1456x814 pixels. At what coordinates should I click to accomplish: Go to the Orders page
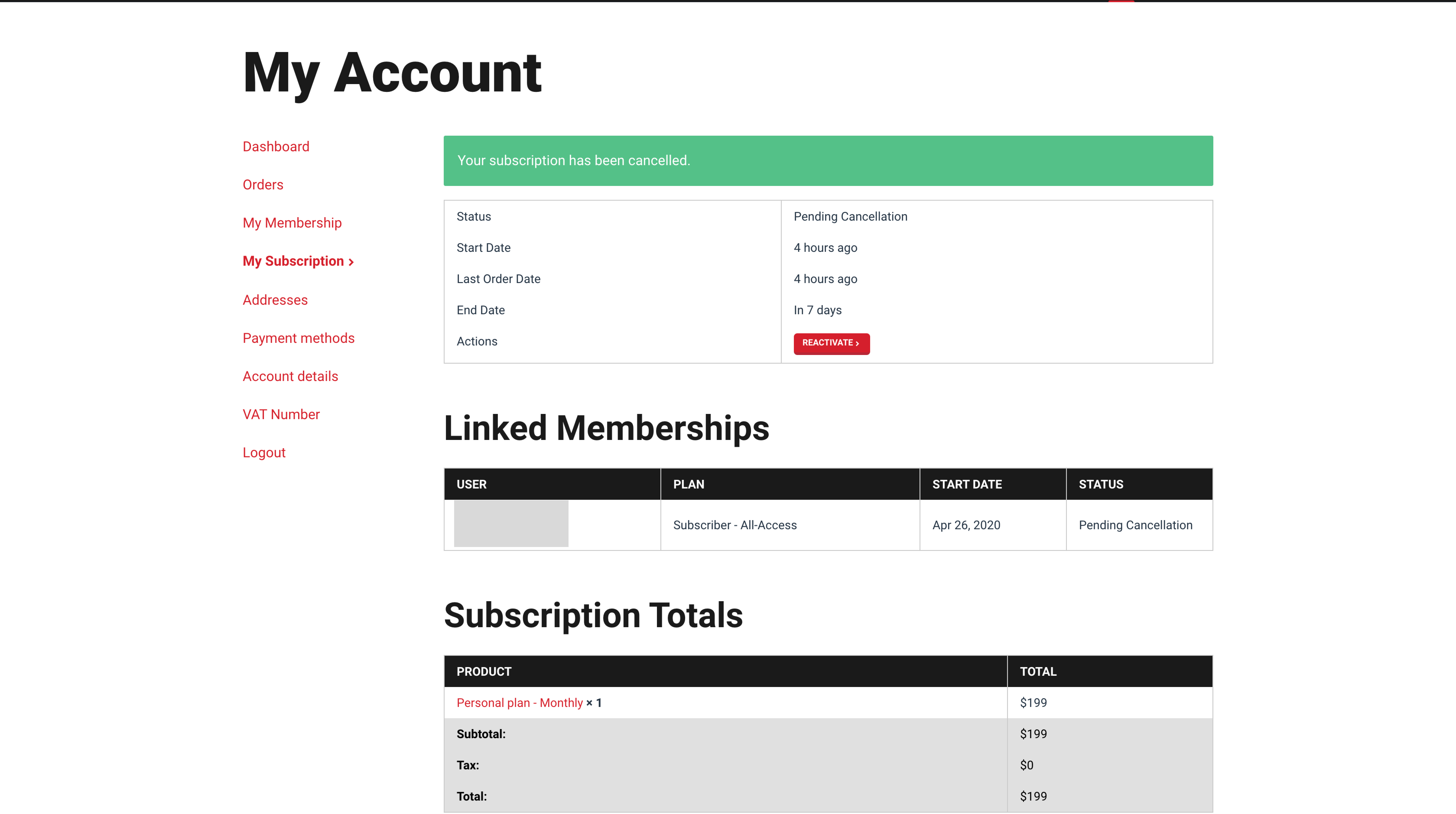[x=263, y=185]
